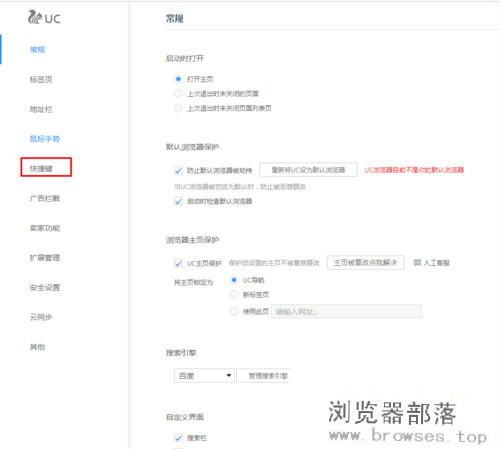Click the 搜索引擎 section heading

181,353
